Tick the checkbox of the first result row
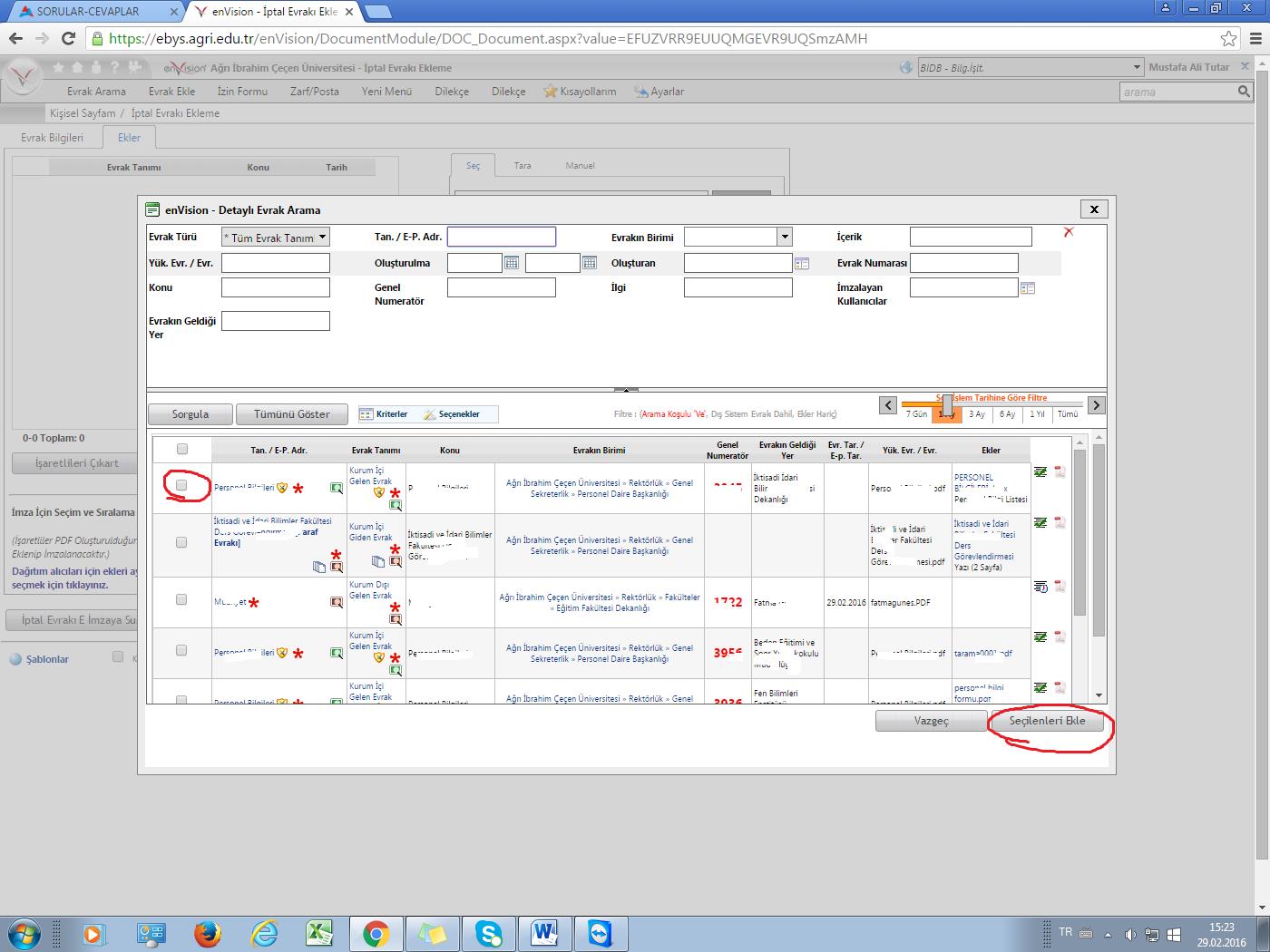1270x952 pixels. 181,486
